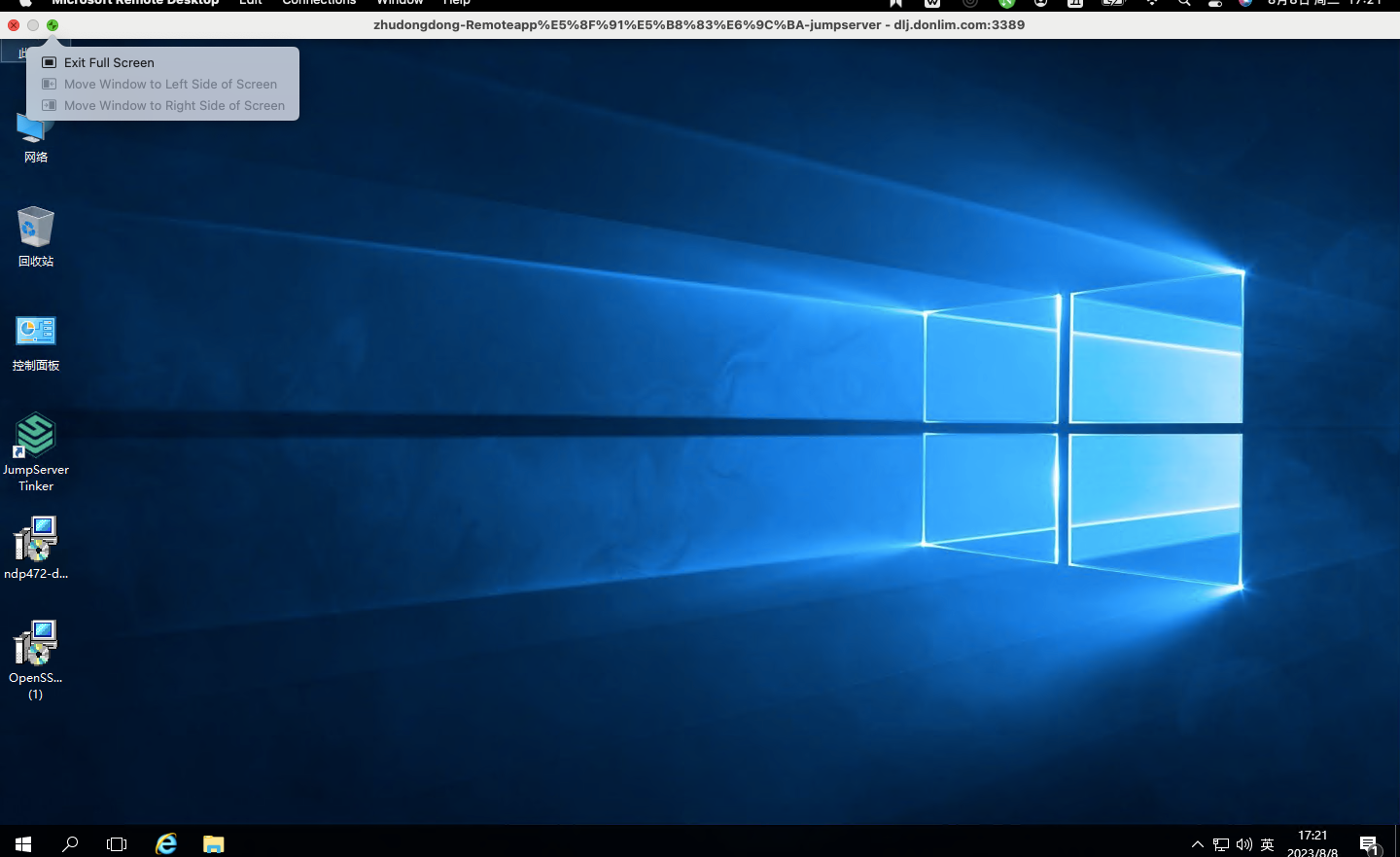Image resolution: width=1400 pixels, height=857 pixels.
Task: Launch Internet Explorer from the taskbar
Action: [x=166, y=843]
